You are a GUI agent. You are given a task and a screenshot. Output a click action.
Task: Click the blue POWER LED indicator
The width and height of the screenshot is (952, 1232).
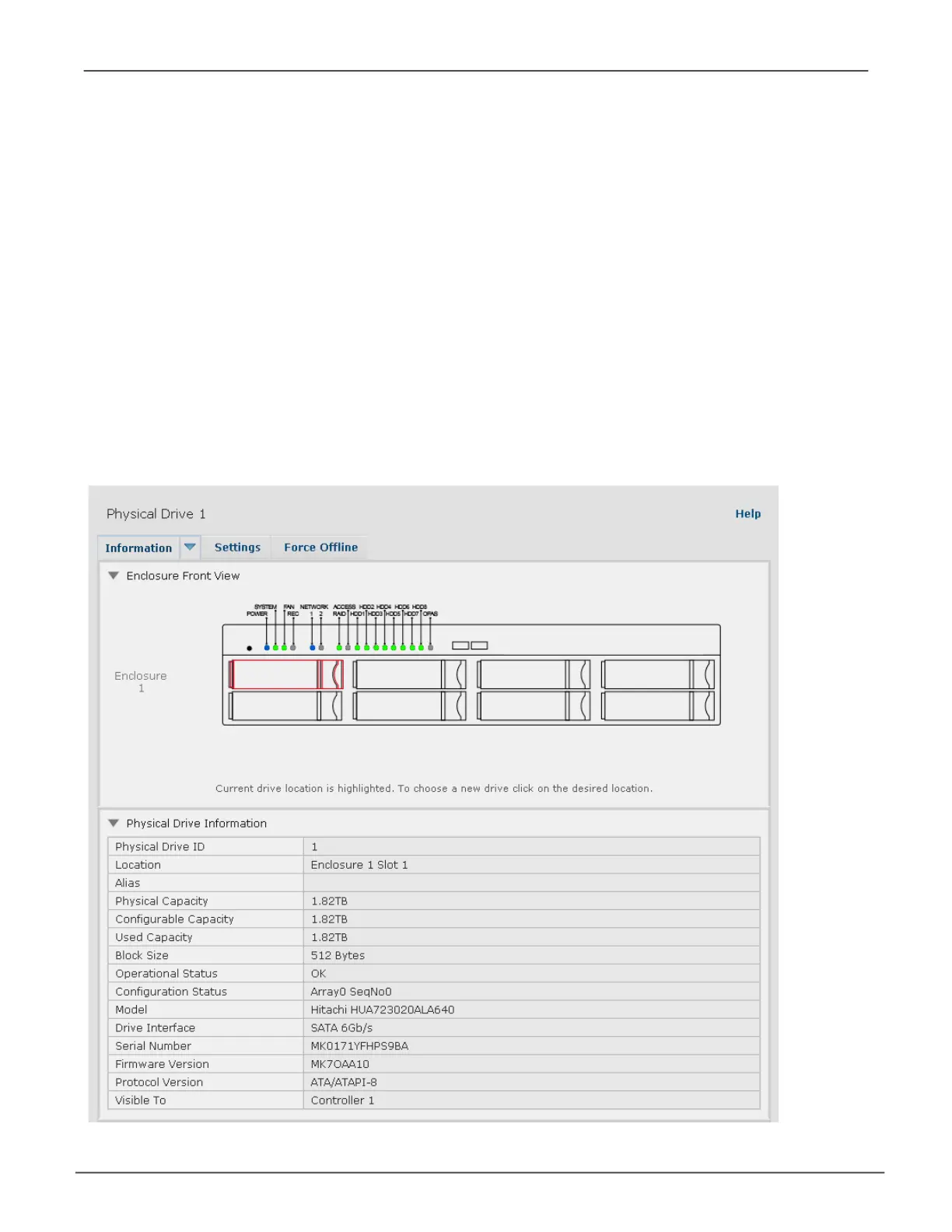267,647
